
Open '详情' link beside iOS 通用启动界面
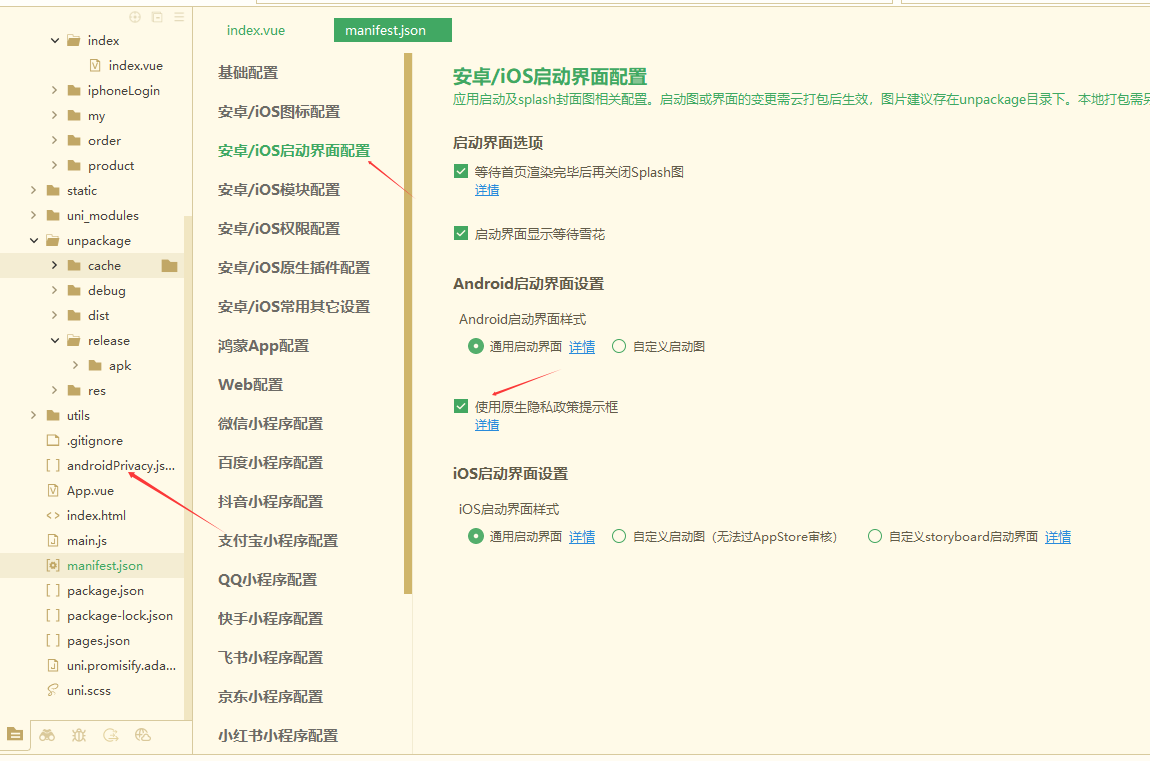click(582, 537)
